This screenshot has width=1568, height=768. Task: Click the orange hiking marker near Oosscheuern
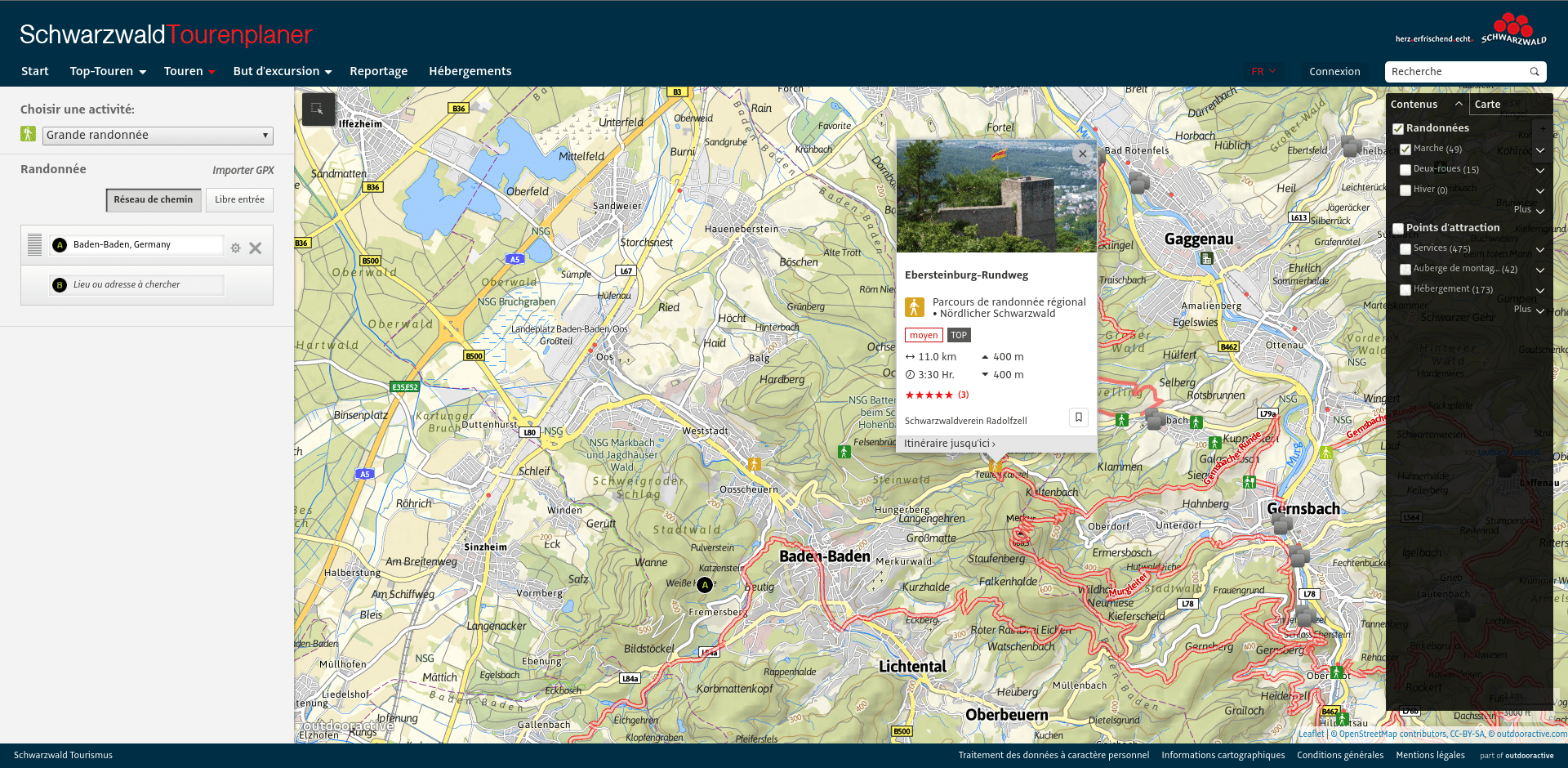coord(755,463)
